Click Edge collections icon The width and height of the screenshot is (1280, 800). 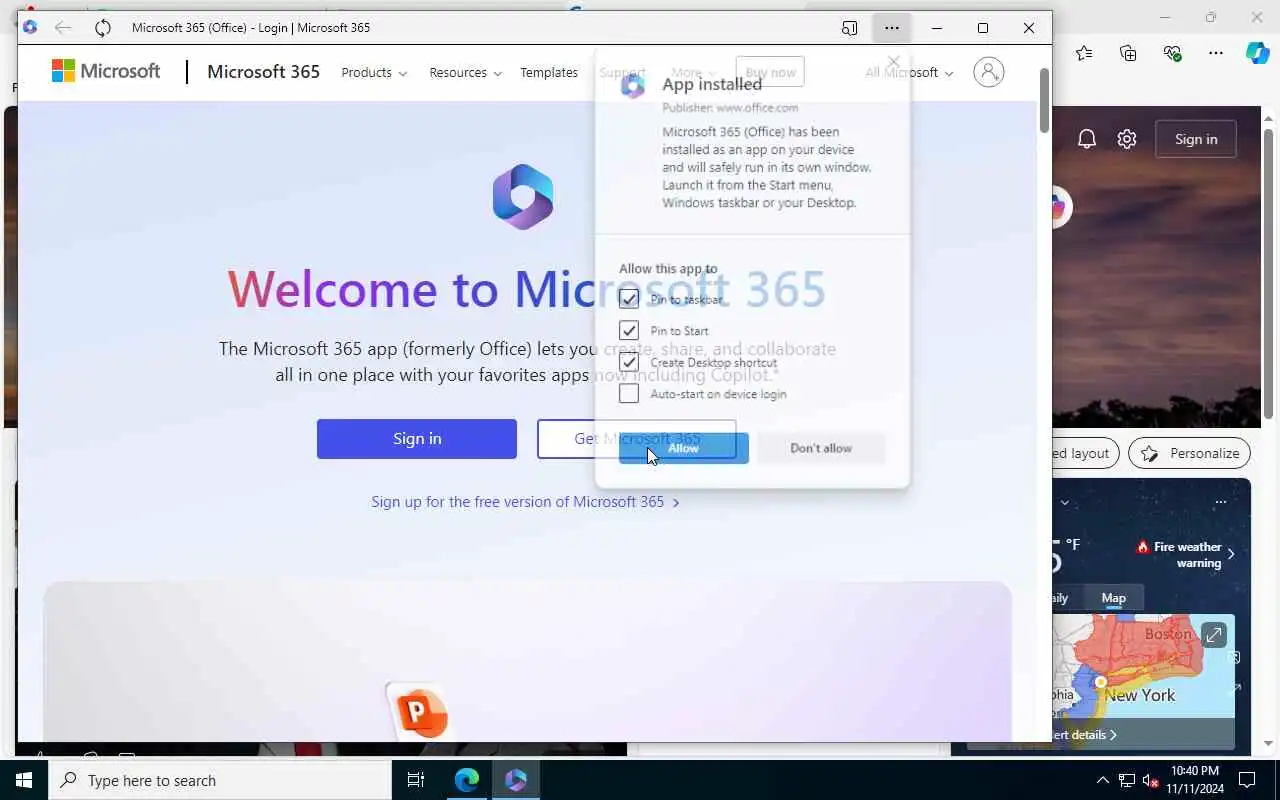coord(1129,53)
